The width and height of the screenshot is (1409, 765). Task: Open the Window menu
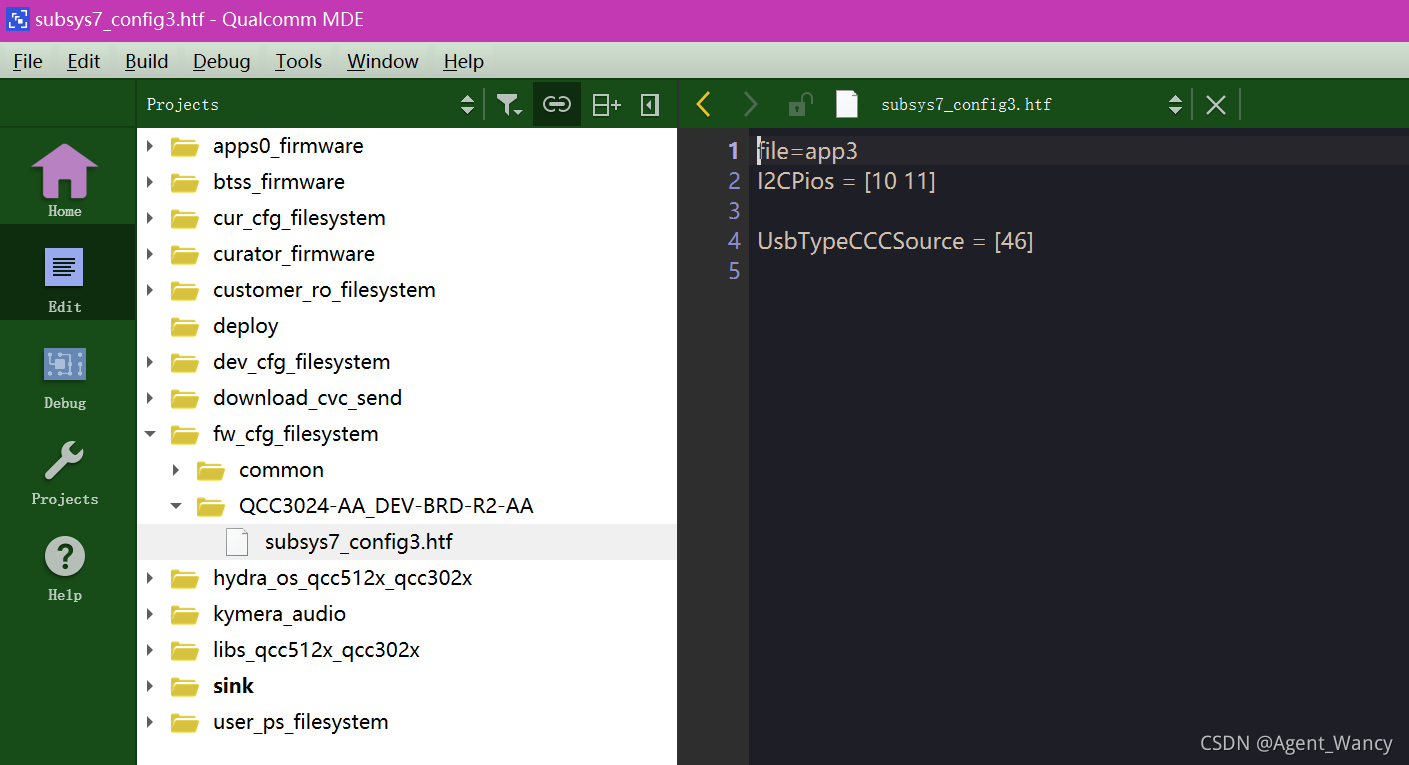[x=383, y=61]
